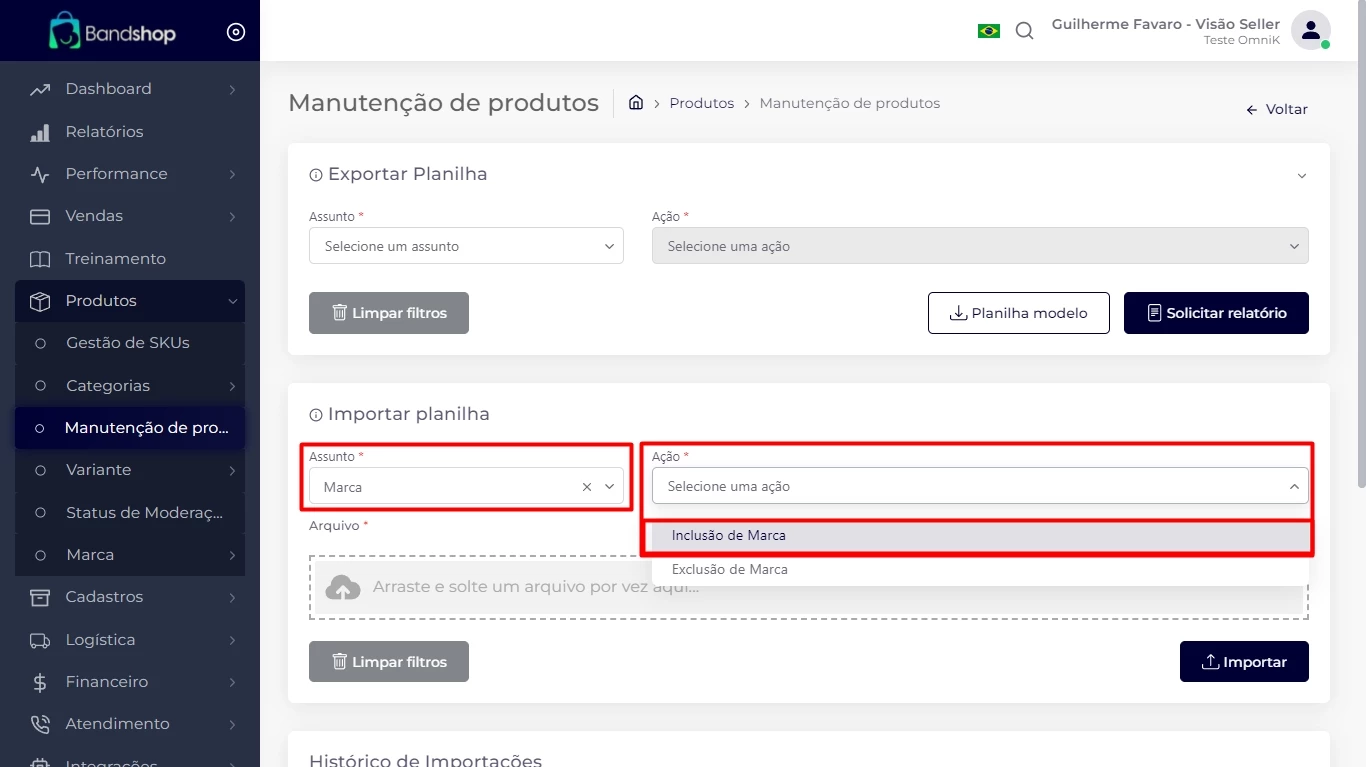This screenshot has height=767, width=1366.
Task: Select Inclusão de Marca option
Action: click(x=729, y=536)
